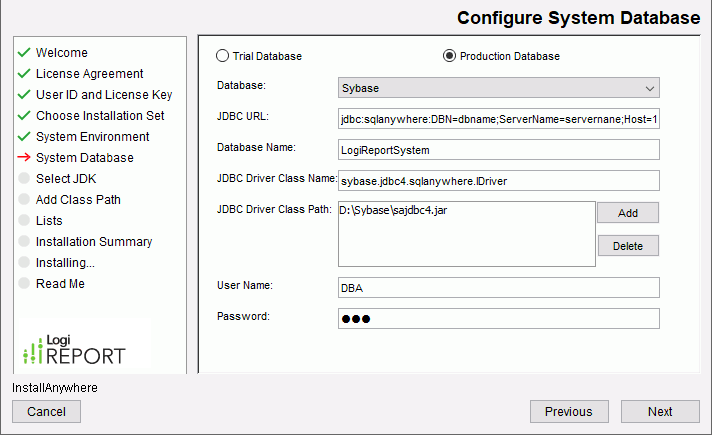Click the red arrow beside System Database
The height and width of the screenshot is (435, 712).
(x=24, y=158)
